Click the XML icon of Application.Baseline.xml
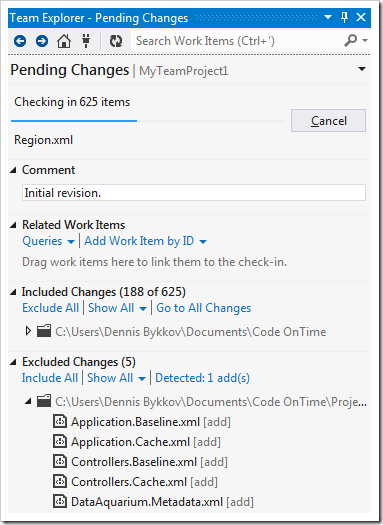The width and height of the screenshot is (383, 525). (60, 422)
